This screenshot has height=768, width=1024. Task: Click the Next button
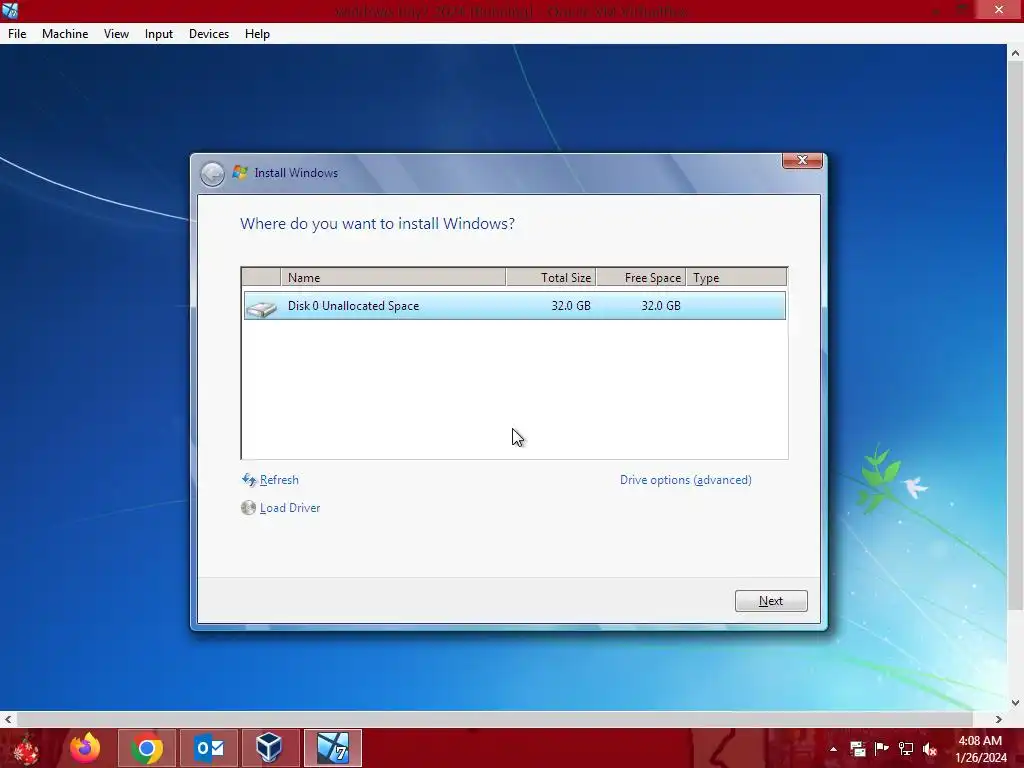[771, 601]
